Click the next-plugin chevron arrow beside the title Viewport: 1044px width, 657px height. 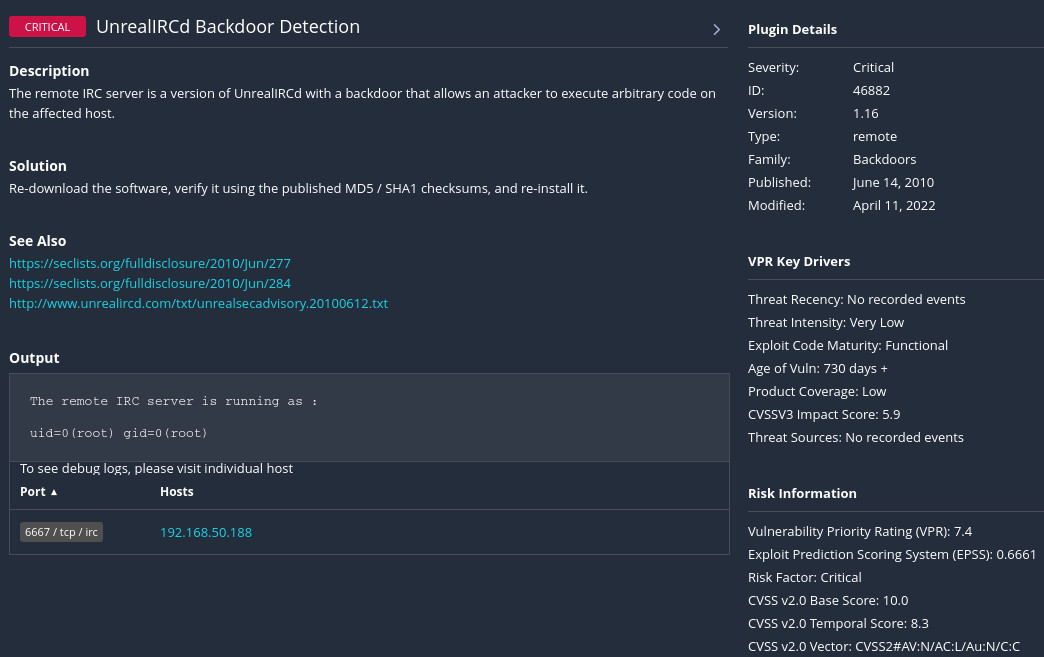tap(716, 29)
